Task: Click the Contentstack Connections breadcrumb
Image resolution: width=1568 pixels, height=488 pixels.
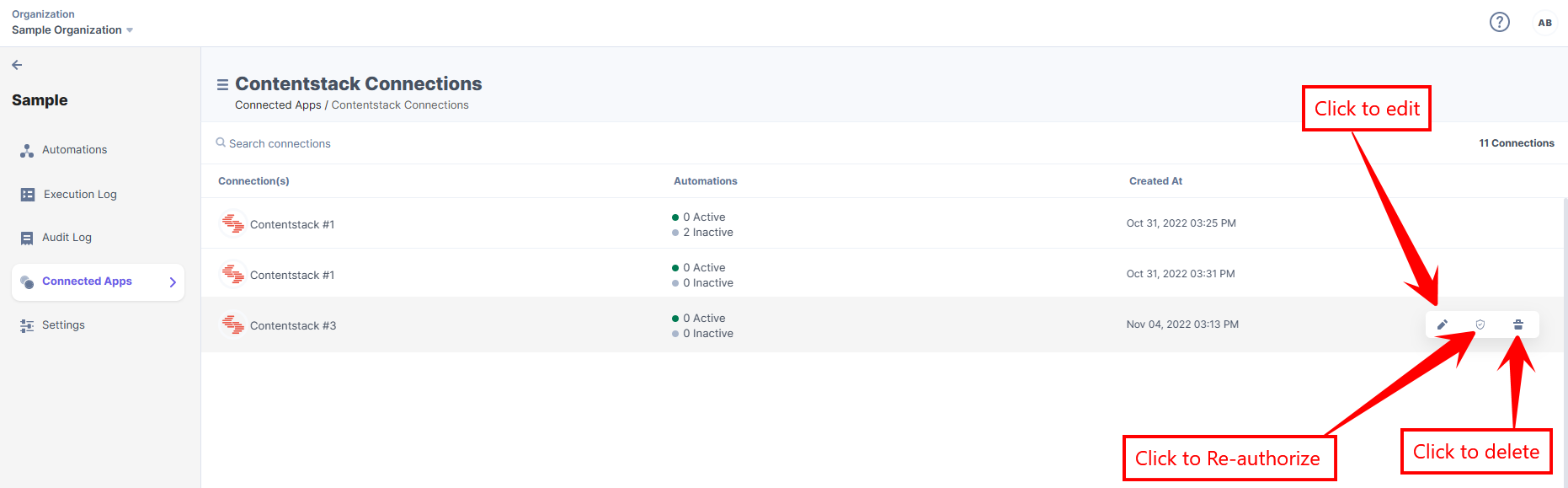Action: 400,105
